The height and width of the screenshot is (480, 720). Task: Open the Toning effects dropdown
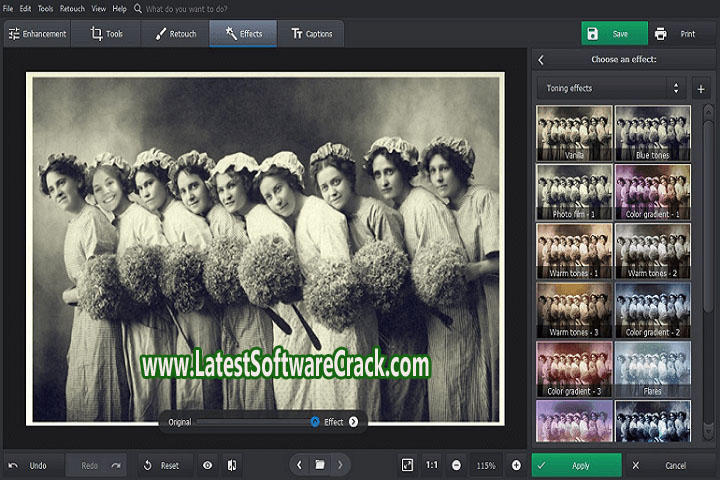610,88
